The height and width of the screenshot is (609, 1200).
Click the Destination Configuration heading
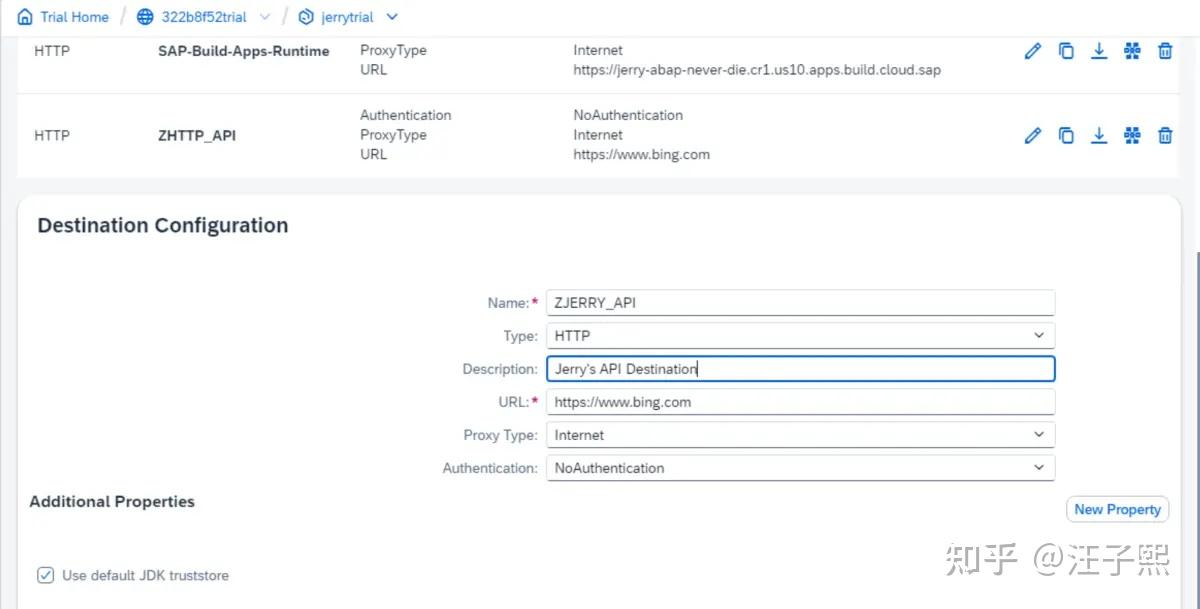tap(163, 226)
